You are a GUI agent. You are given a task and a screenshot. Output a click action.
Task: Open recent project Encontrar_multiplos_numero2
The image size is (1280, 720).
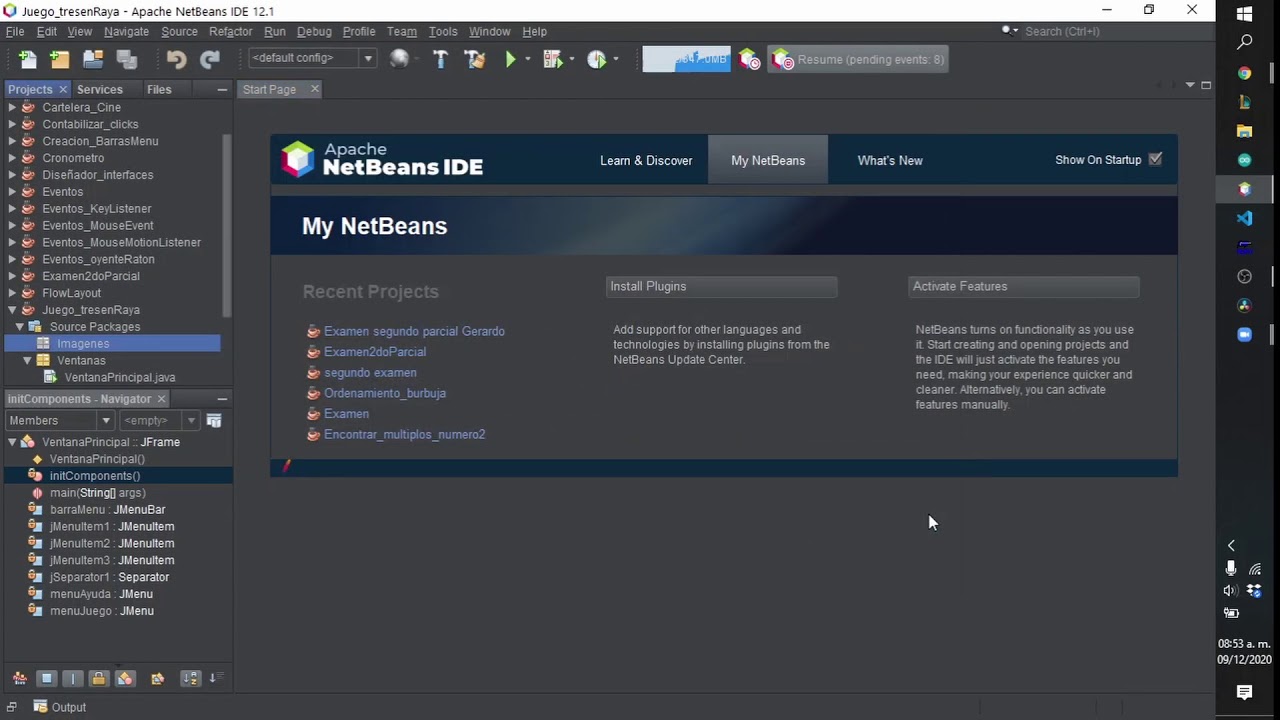click(404, 434)
